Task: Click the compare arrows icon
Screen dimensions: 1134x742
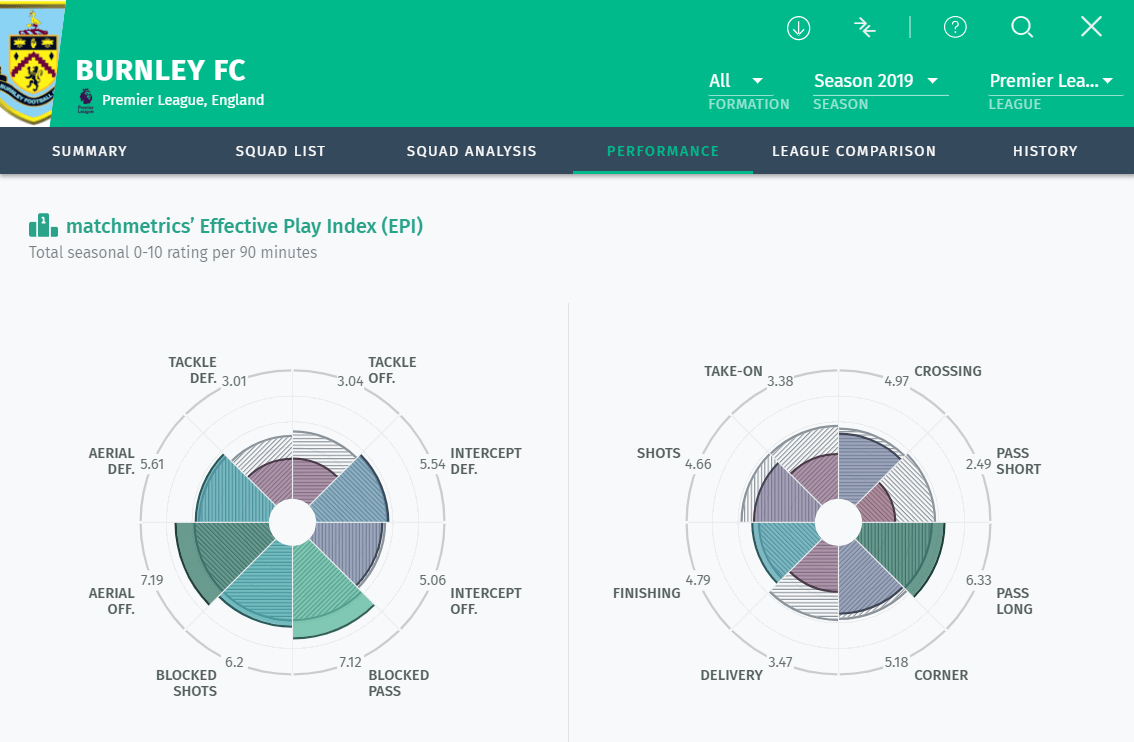Action: pyautogui.click(x=864, y=28)
